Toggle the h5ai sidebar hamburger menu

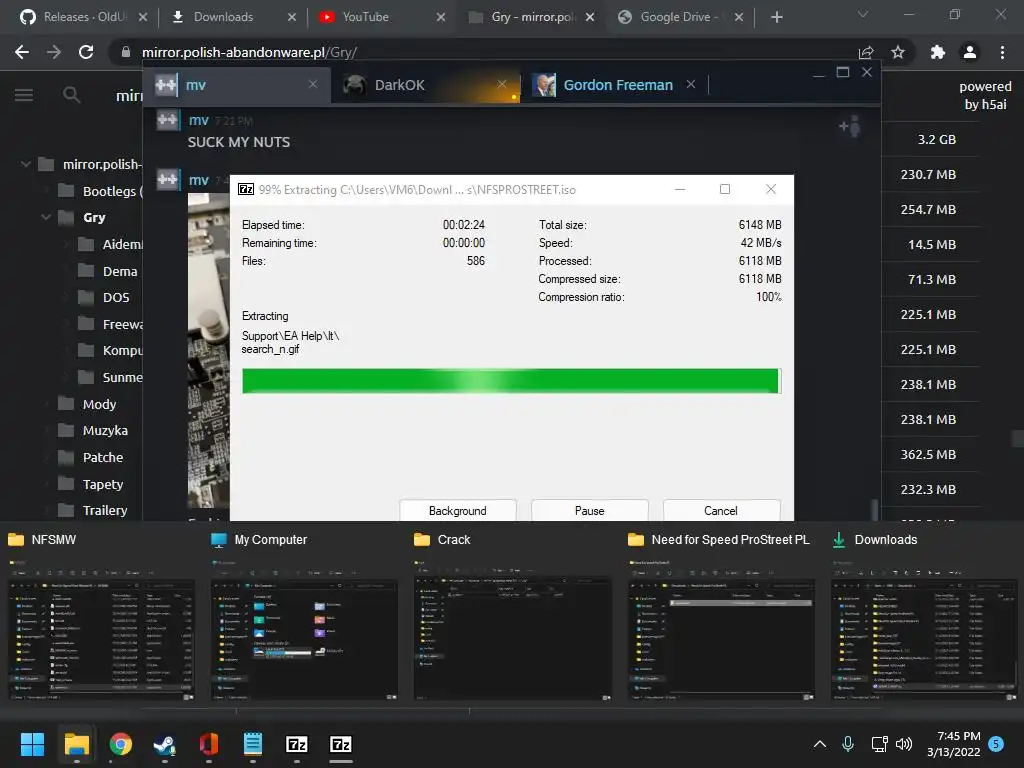24,95
